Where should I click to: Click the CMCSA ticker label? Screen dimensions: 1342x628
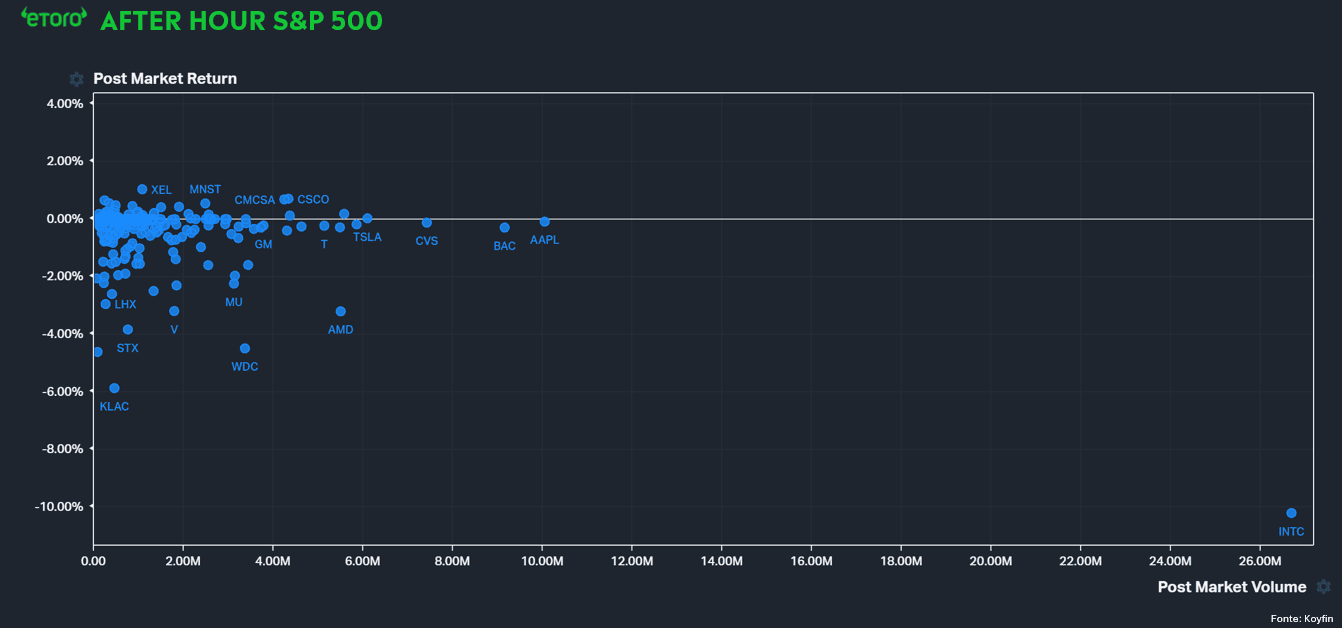point(255,201)
